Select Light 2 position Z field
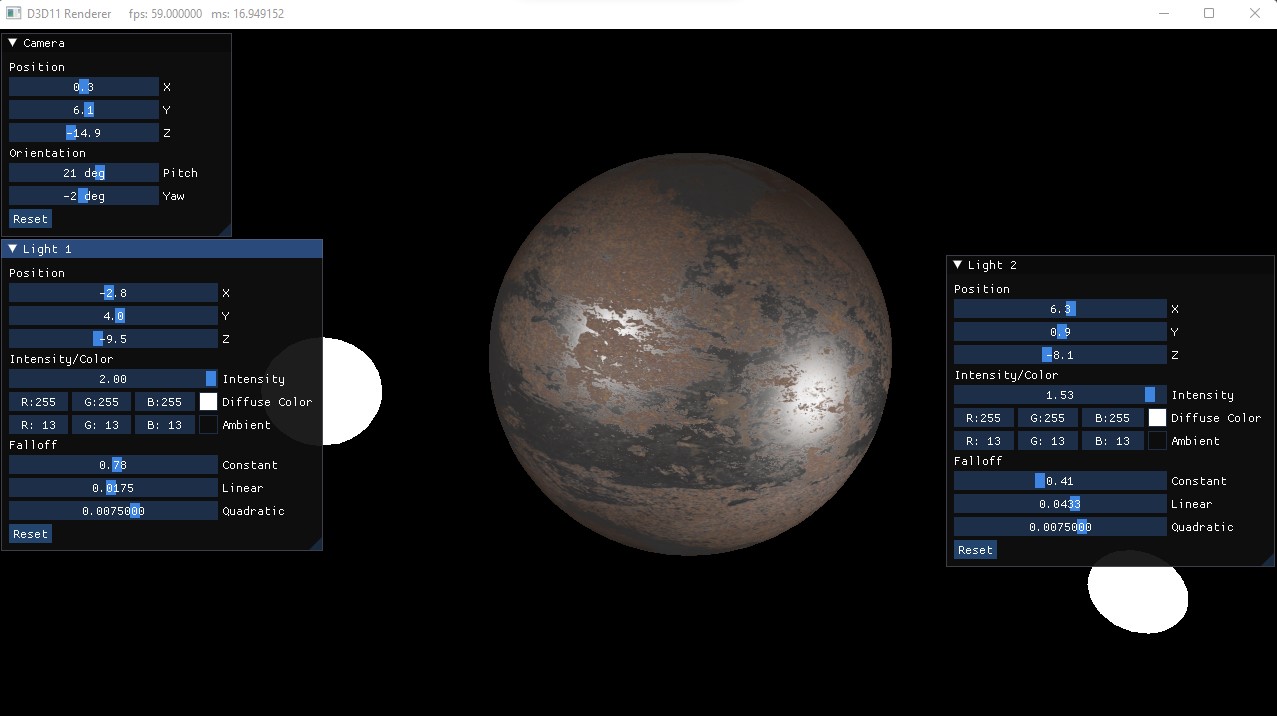This screenshot has height=716, width=1277. (1059, 354)
